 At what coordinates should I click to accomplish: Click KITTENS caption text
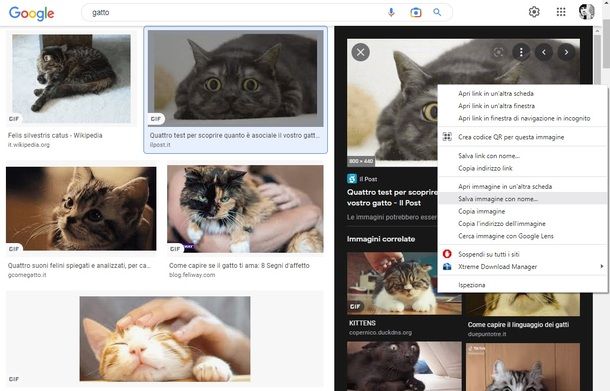(362, 323)
